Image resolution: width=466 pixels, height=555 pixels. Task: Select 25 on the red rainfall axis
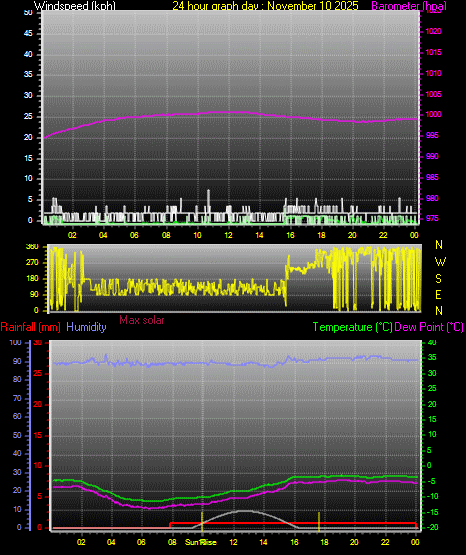pos(38,373)
